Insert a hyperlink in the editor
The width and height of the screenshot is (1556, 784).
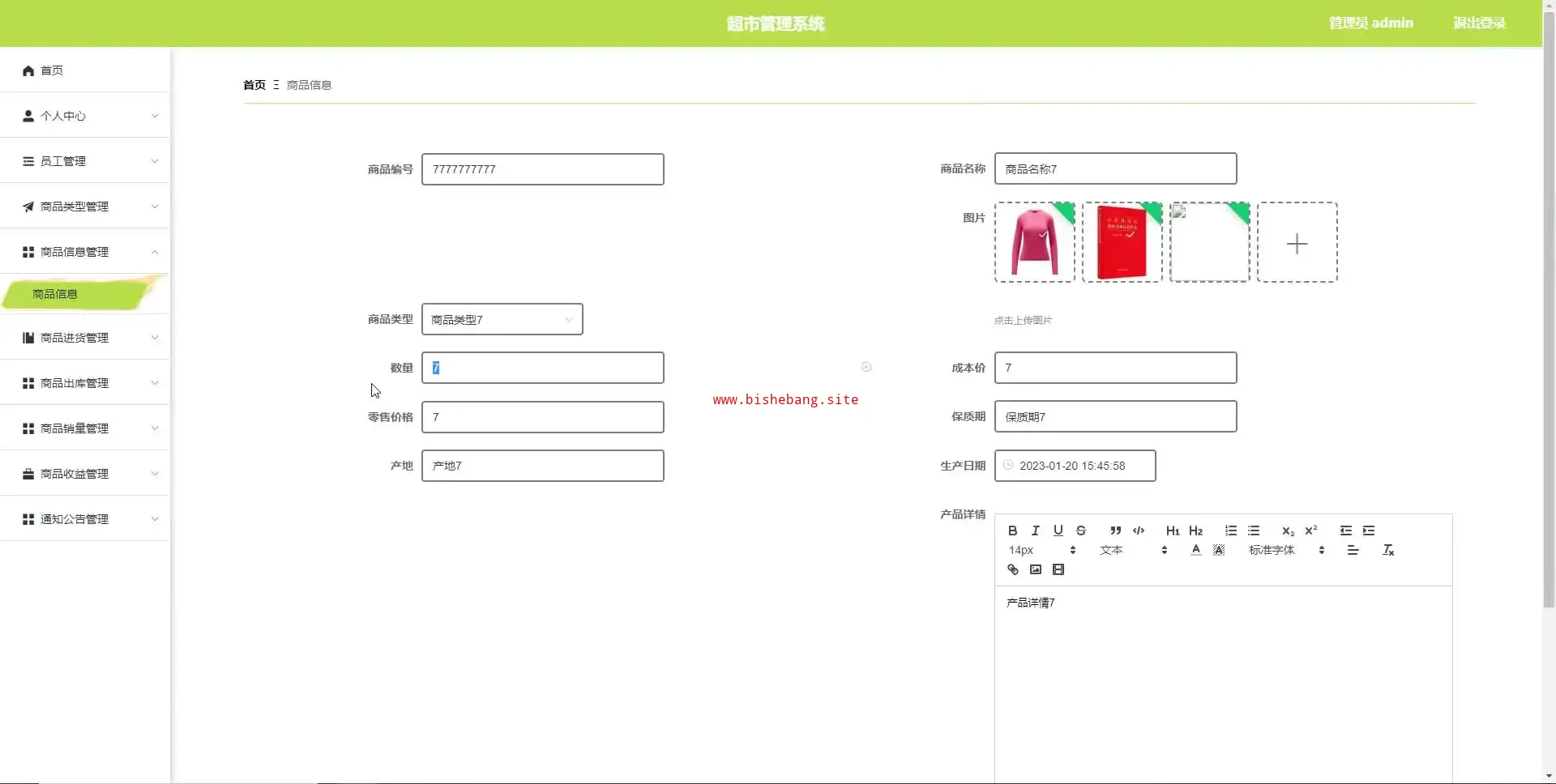(x=1012, y=569)
